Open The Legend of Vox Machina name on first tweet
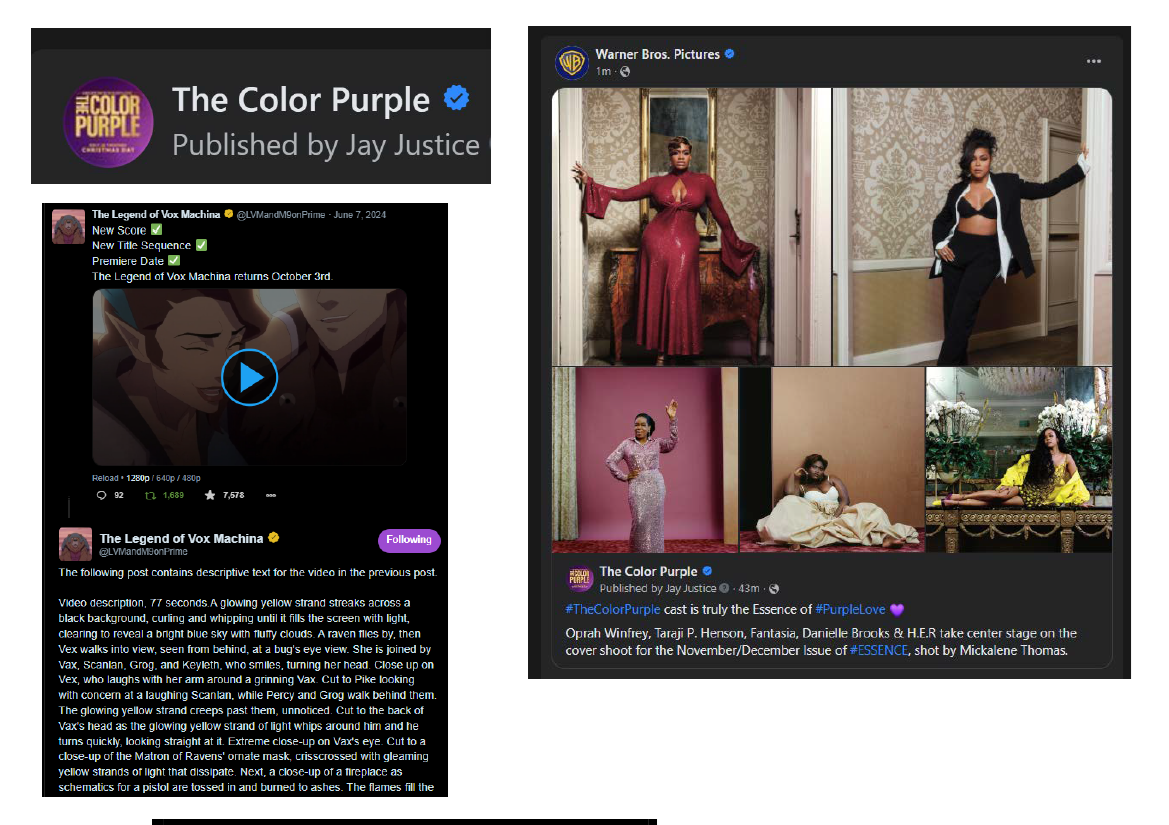Screen dimensions: 1169x825 (156, 215)
